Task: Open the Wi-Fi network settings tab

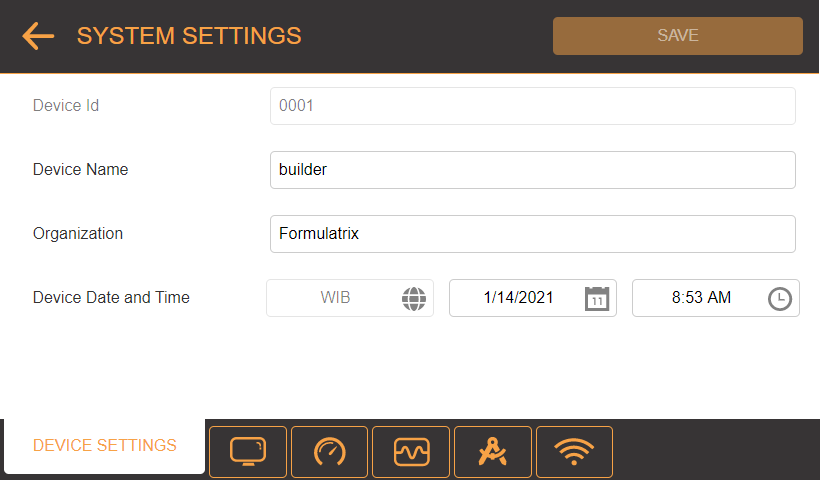Action: pyautogui.click(x=574, y=452)
